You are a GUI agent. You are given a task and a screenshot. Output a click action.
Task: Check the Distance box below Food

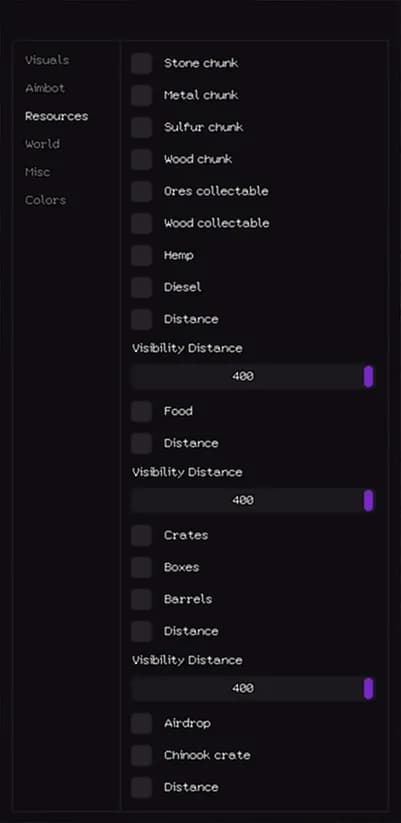[x=141, y=443]
